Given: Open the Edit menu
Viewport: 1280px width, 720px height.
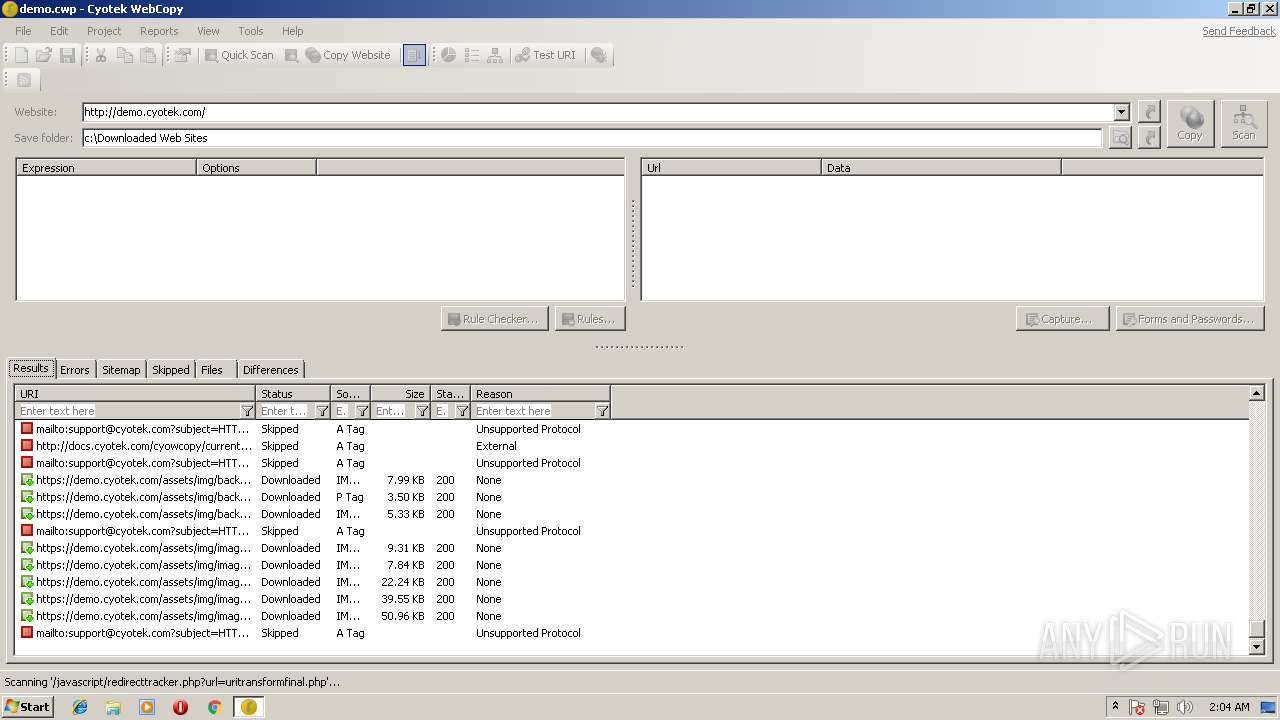Looking at the screenshot, I should [59, 31].
